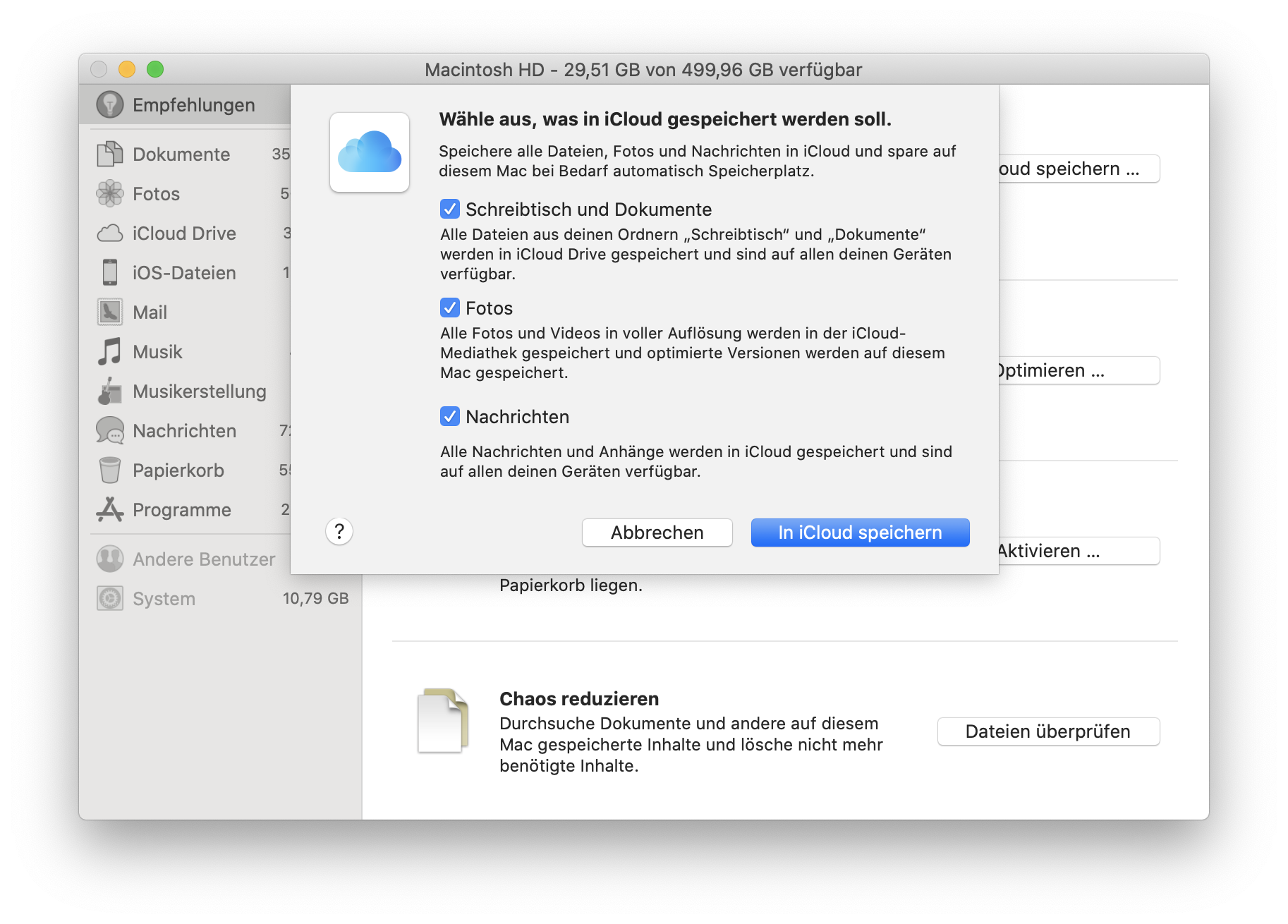Image resolution: width=1288 pixels, height=924 pixels.
Task: Click the window title Macintosh HD text
Action: 643,70
